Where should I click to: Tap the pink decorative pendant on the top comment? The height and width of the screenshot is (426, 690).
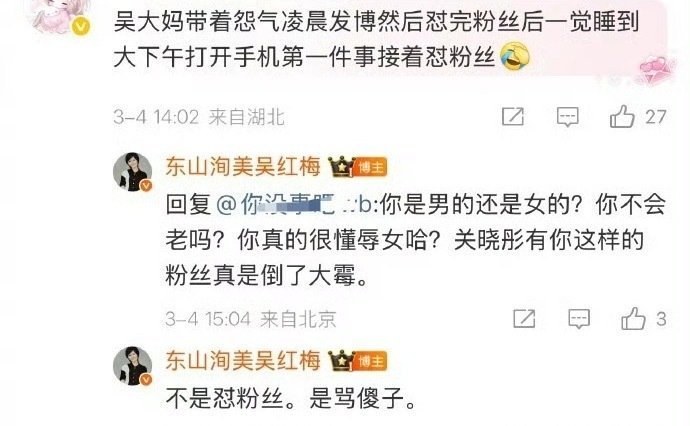657,70
